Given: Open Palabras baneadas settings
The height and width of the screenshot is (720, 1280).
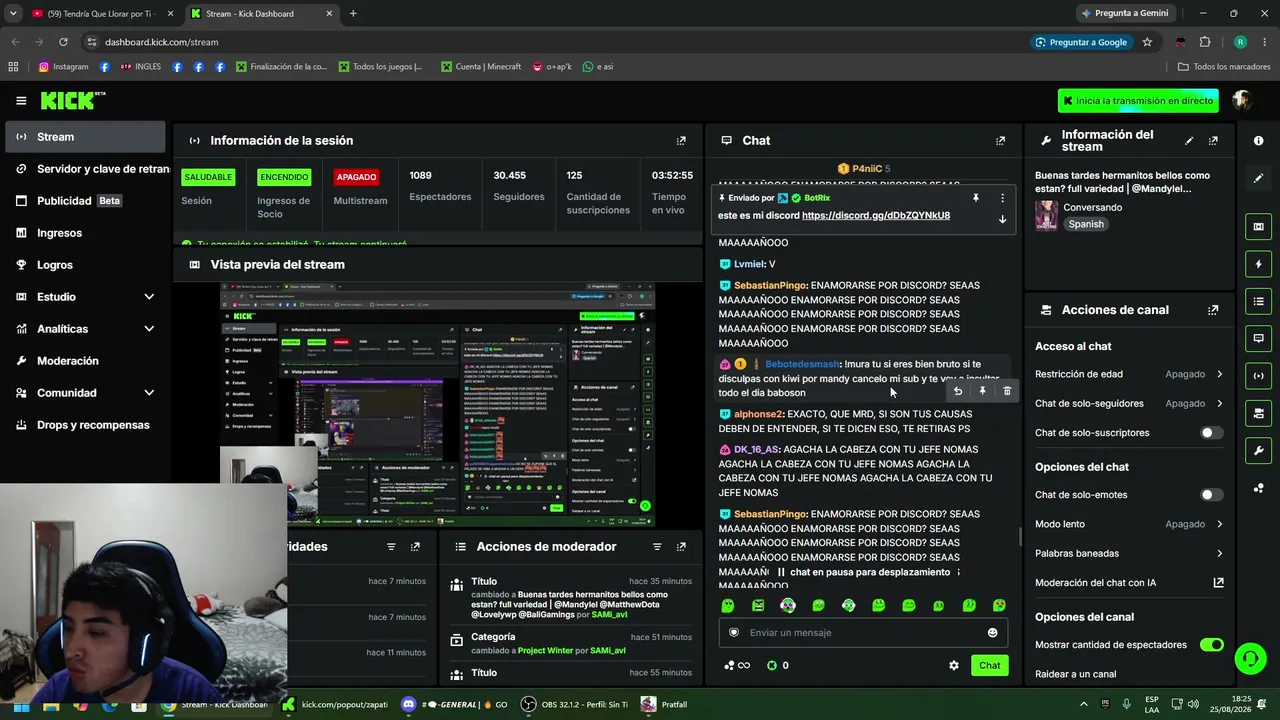Looking at the screenshot, I should click(1129, 553).
